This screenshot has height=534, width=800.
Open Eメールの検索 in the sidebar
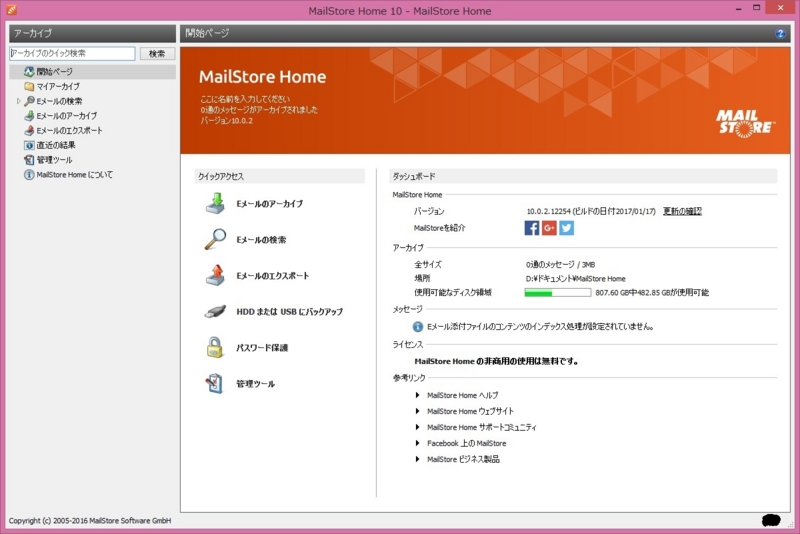click(x=59, y=101)
